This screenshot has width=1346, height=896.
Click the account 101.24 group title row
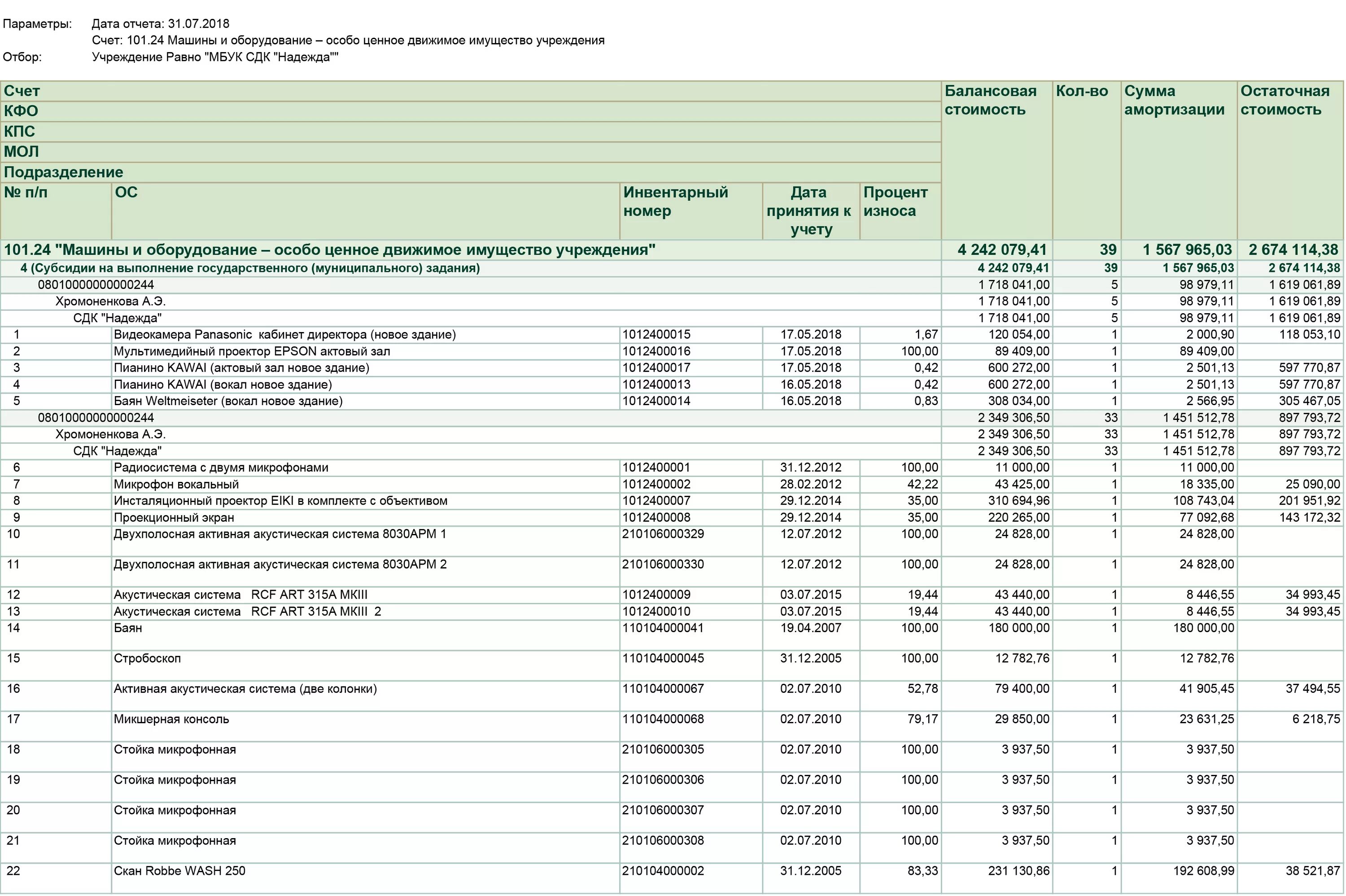click(x=471, y=250)
